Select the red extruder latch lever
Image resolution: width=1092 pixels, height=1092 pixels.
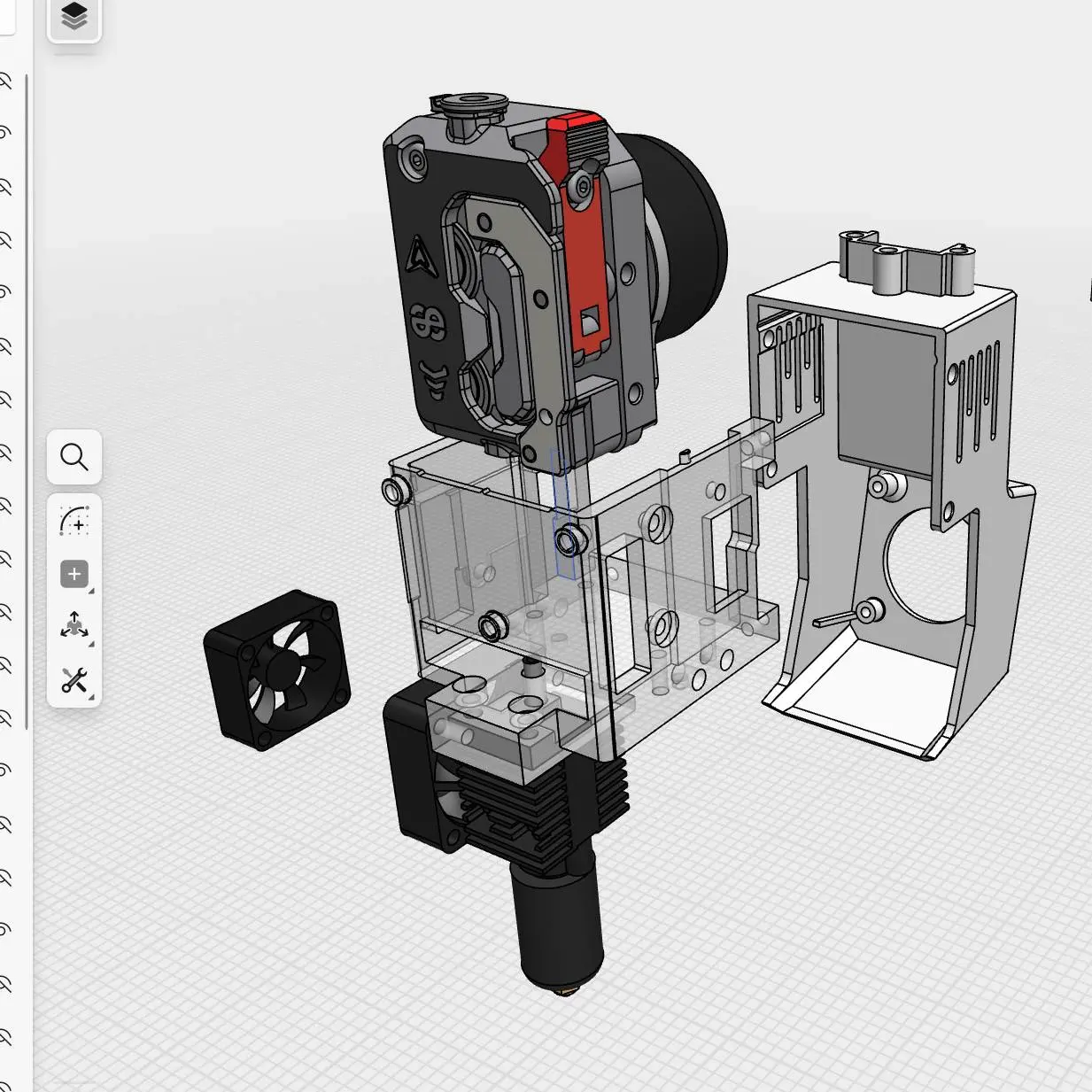[585, 257]
